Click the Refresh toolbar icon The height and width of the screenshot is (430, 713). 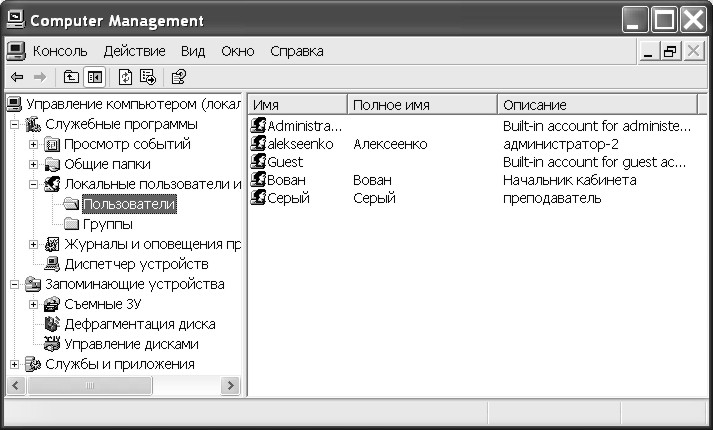(x=125, y=77)
